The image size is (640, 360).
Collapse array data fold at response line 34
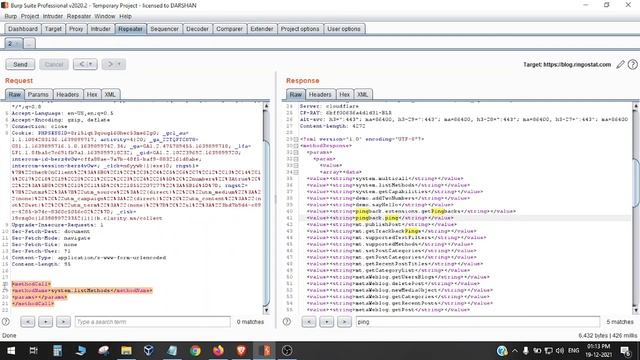(x=296, y=172)
